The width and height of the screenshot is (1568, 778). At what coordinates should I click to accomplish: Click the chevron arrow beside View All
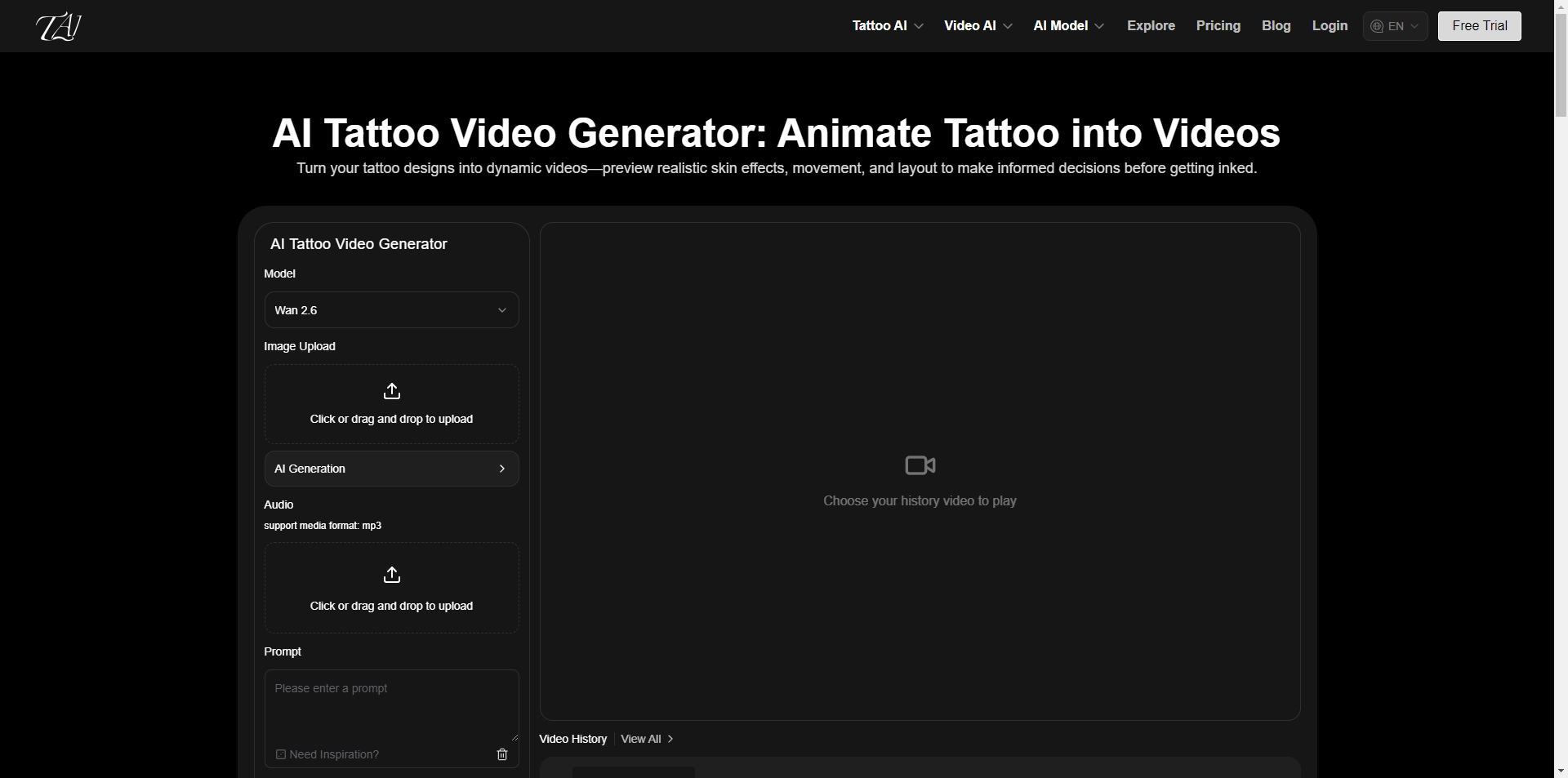point(670,739)
